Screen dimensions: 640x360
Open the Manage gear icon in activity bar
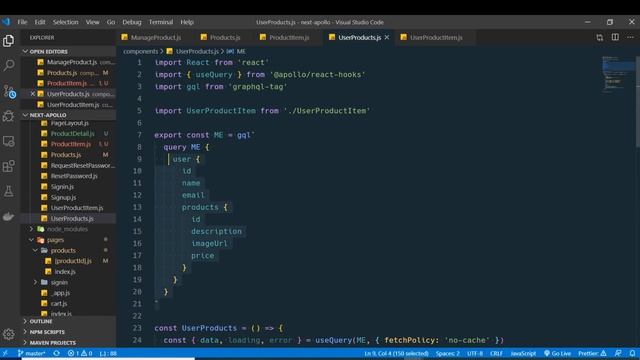(x=9, y=334)
